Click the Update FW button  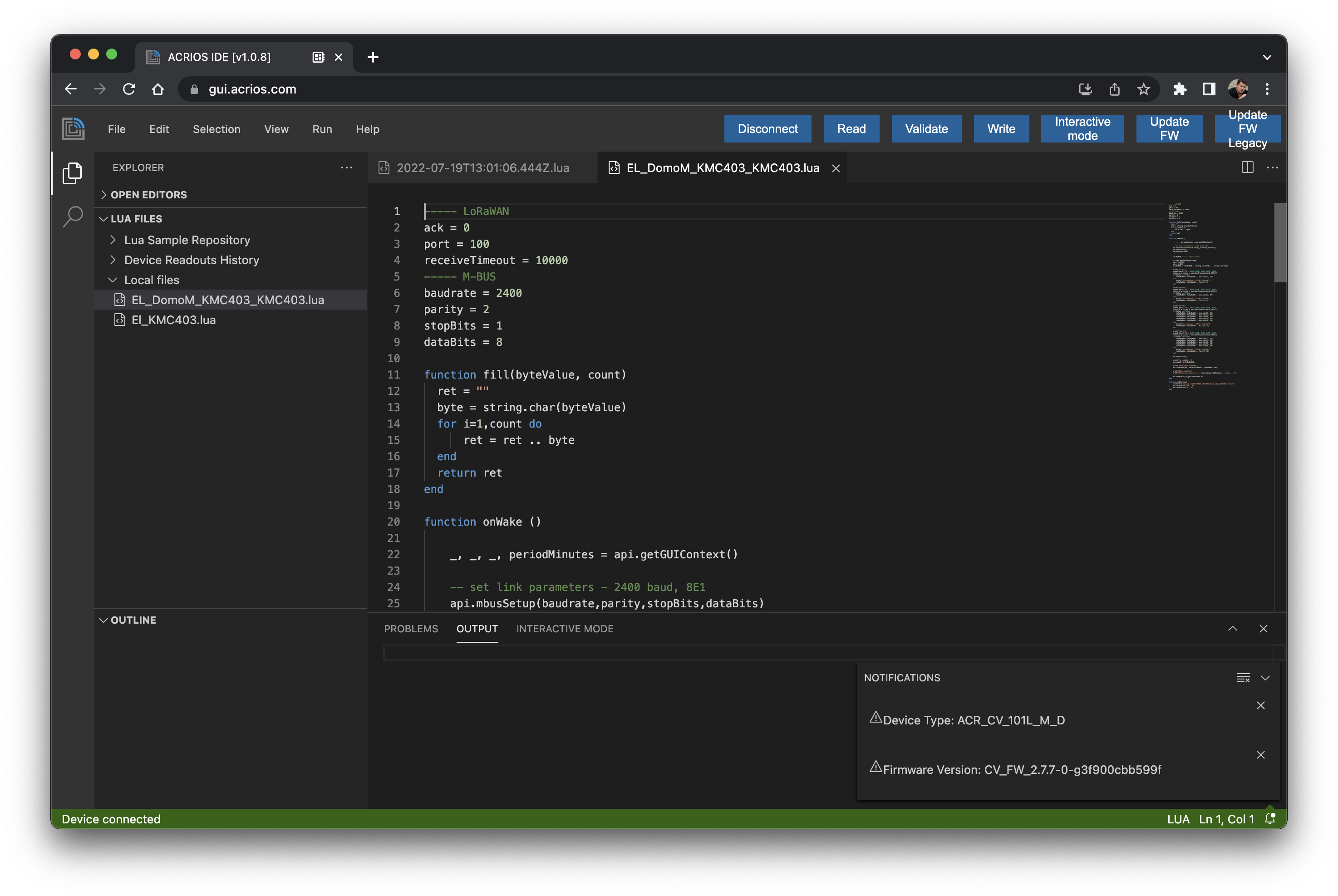(x=1169, y=128)
